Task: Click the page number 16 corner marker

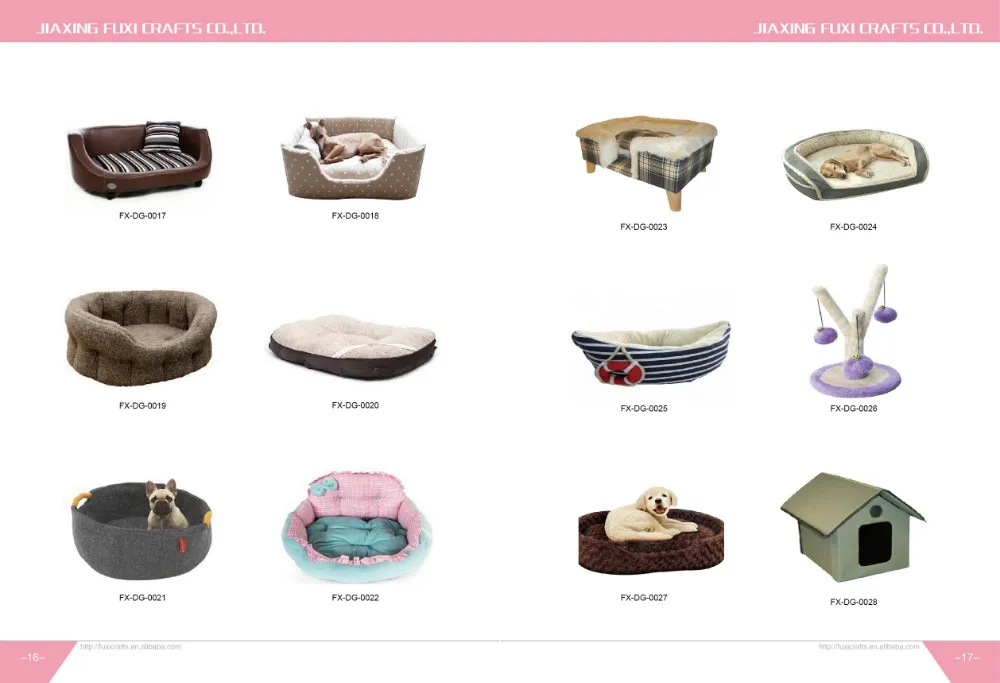Action: [x=33, y=657]
